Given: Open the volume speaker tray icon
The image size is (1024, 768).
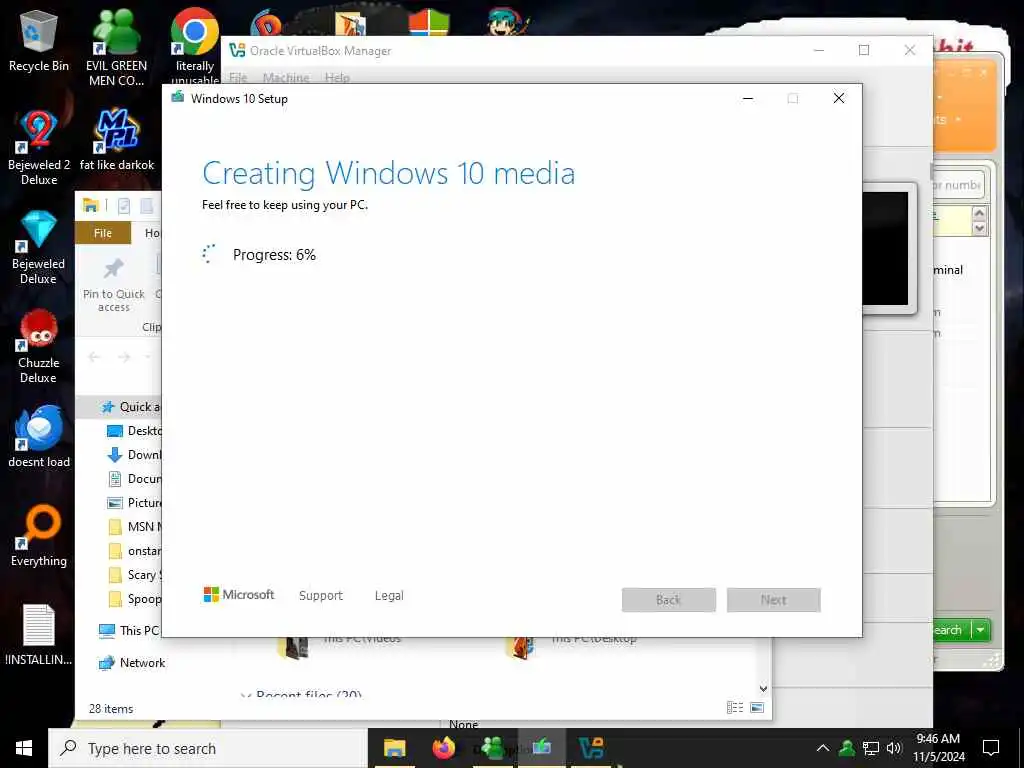Looking at the screenshot, I should (x=894, y=748).
